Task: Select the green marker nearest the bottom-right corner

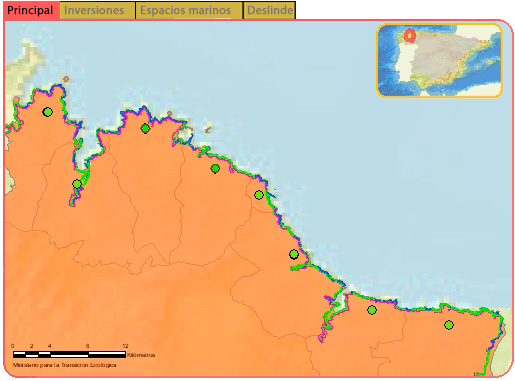Action: 449,325
